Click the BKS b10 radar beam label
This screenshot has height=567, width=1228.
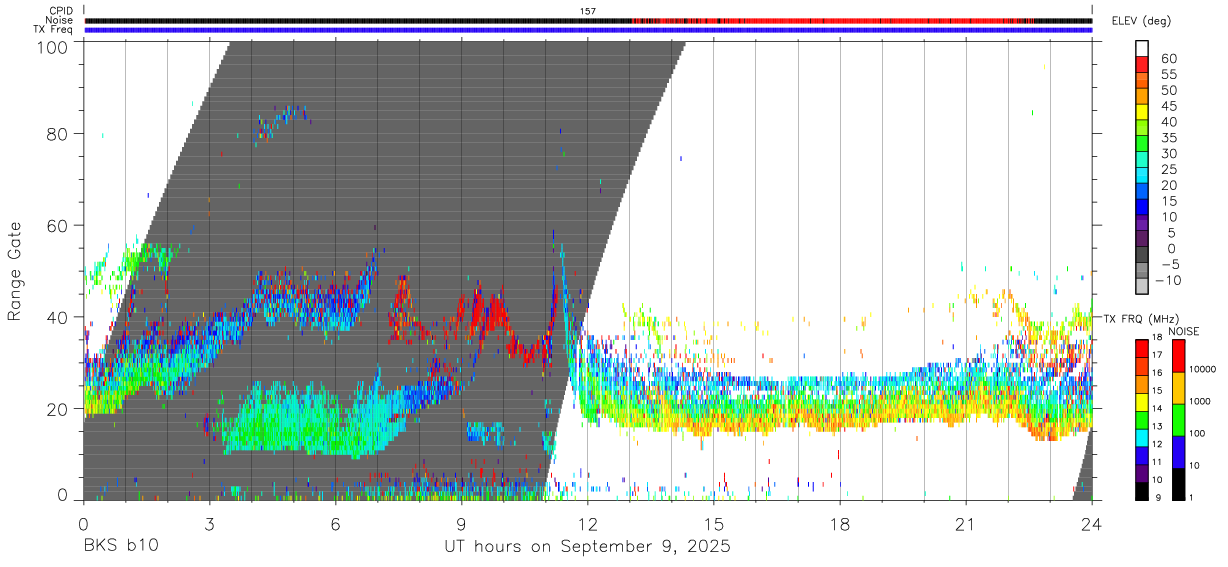click(120, 547)
